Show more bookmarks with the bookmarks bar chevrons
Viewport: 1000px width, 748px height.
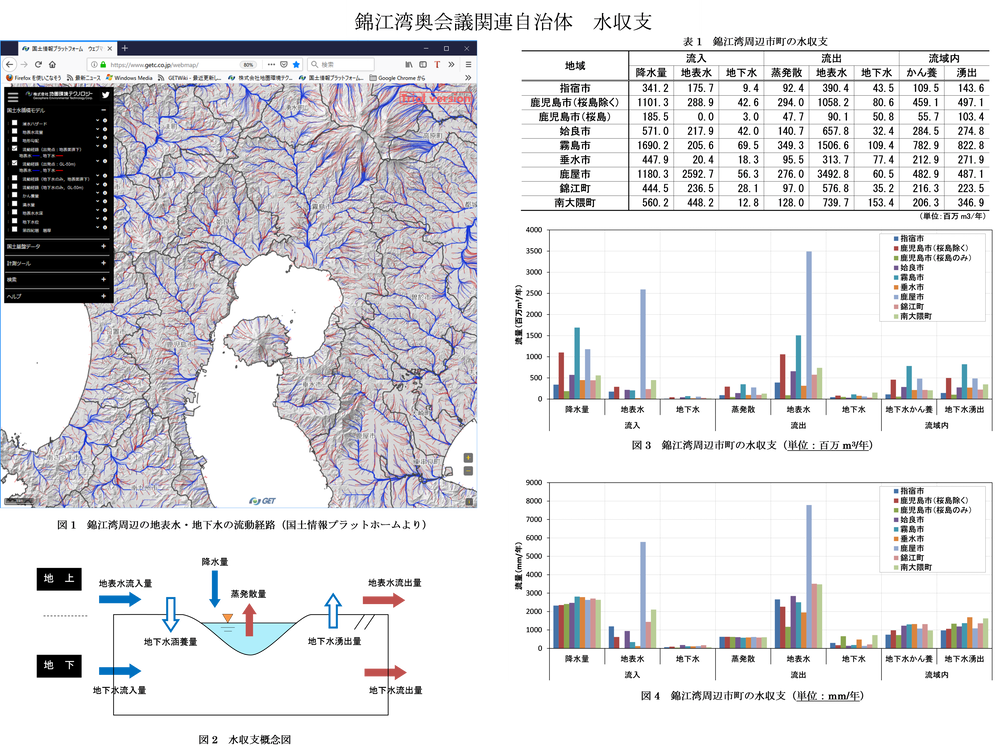coord(468,78)
